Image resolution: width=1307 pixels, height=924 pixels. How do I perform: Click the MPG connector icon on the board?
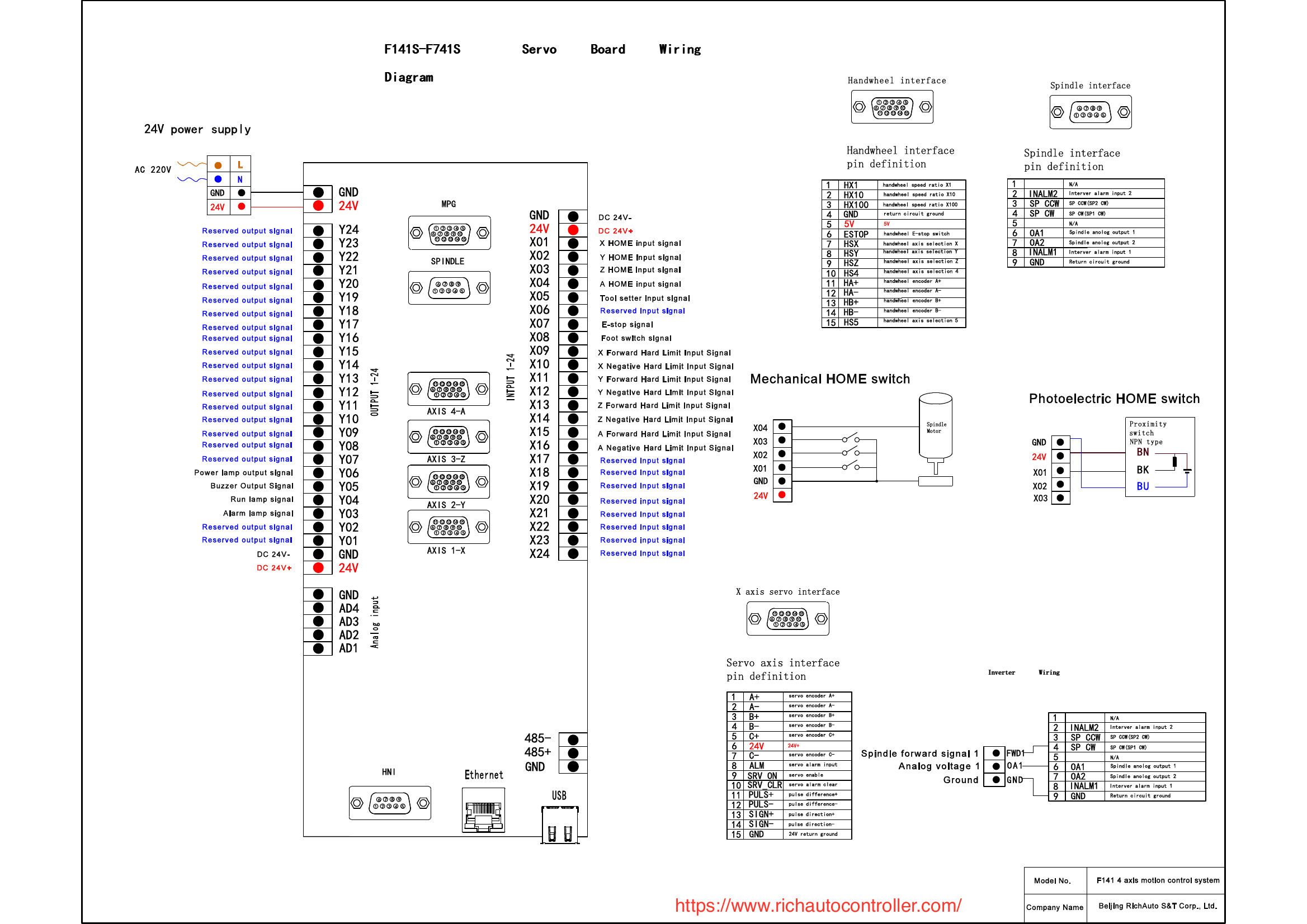point(449,233)
